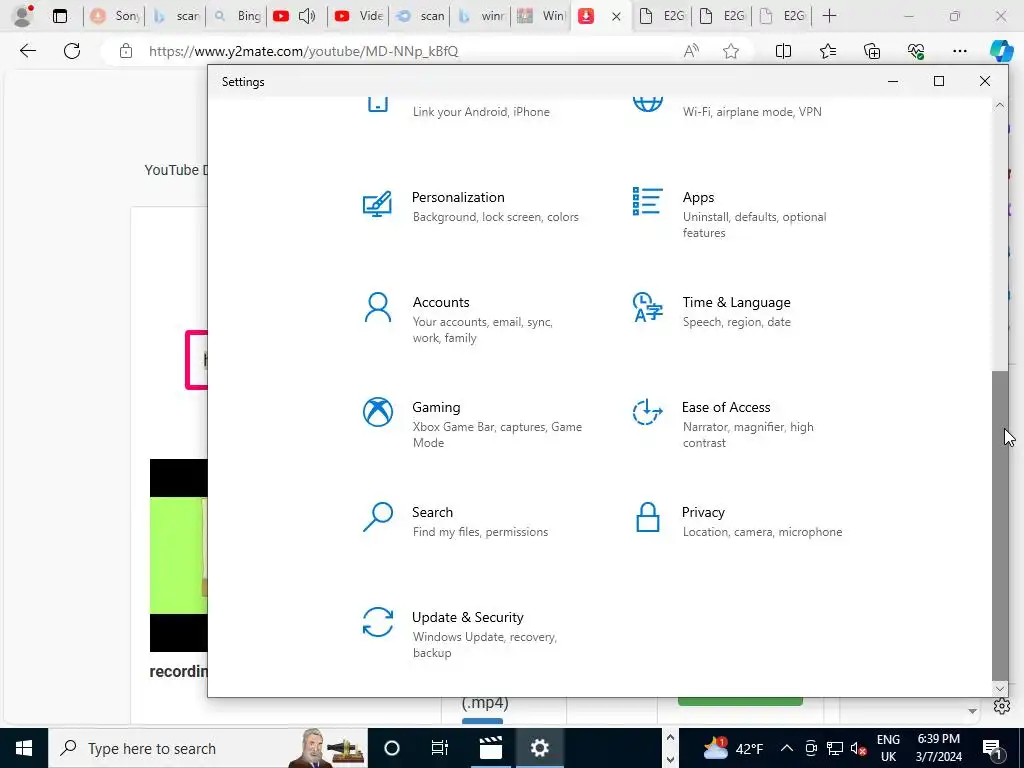Viewport: 1024px width, 768px height.
Task: View site information lock icon
Action: tap(126, 51)
